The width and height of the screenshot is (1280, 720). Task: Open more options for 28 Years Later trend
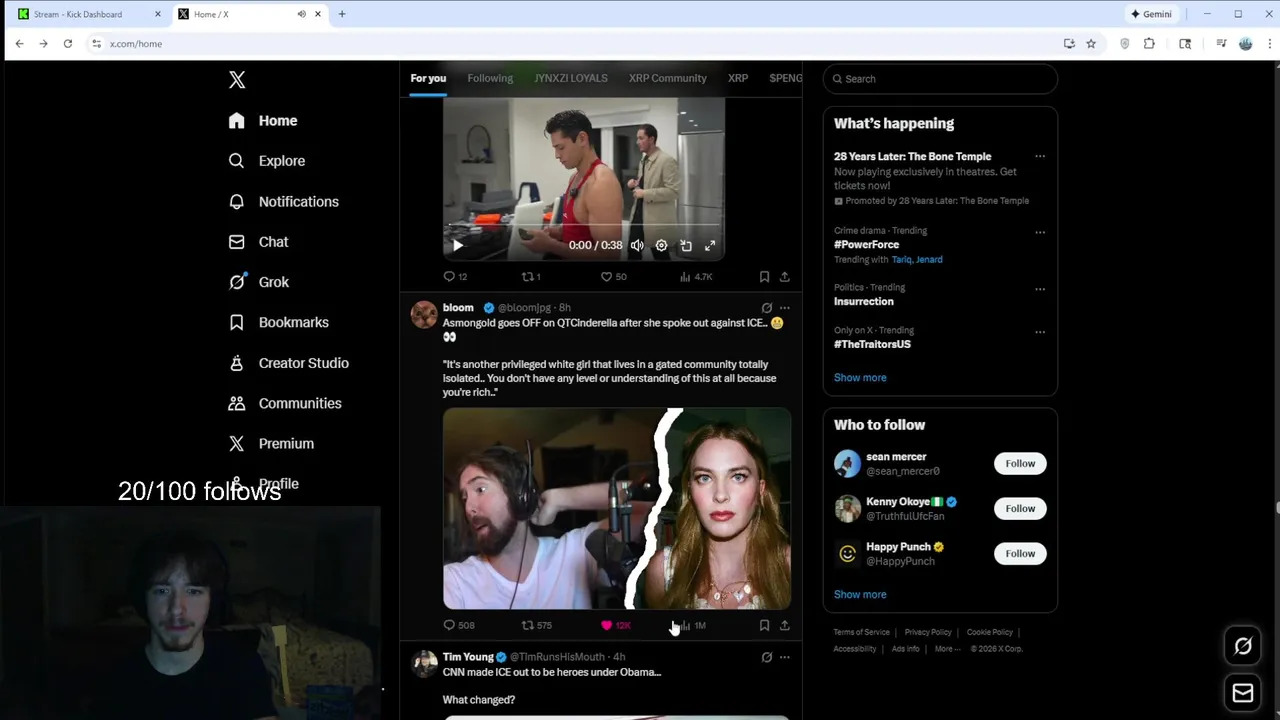point(1040,157)
